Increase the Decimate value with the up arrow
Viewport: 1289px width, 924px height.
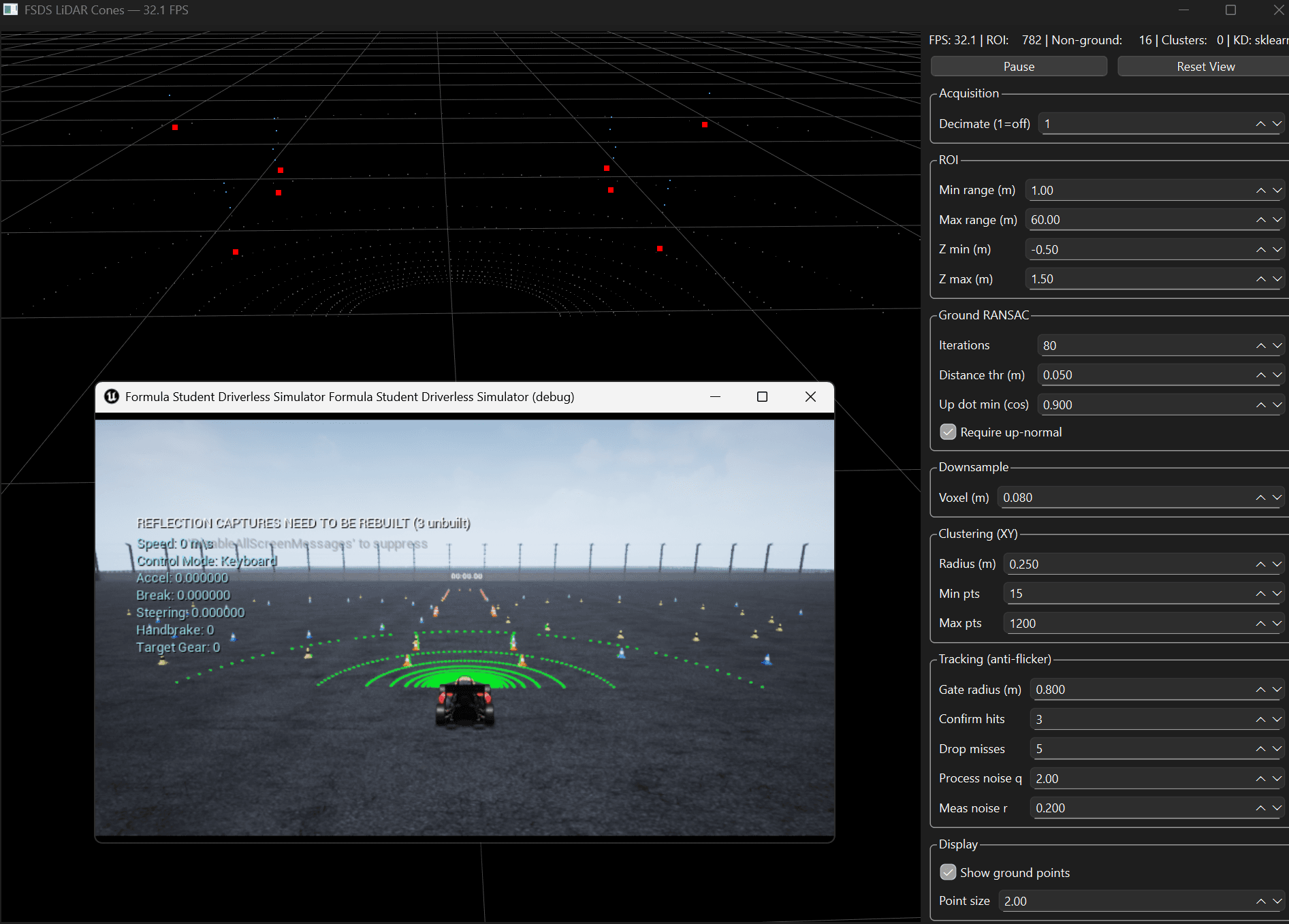coord(1260,124)
